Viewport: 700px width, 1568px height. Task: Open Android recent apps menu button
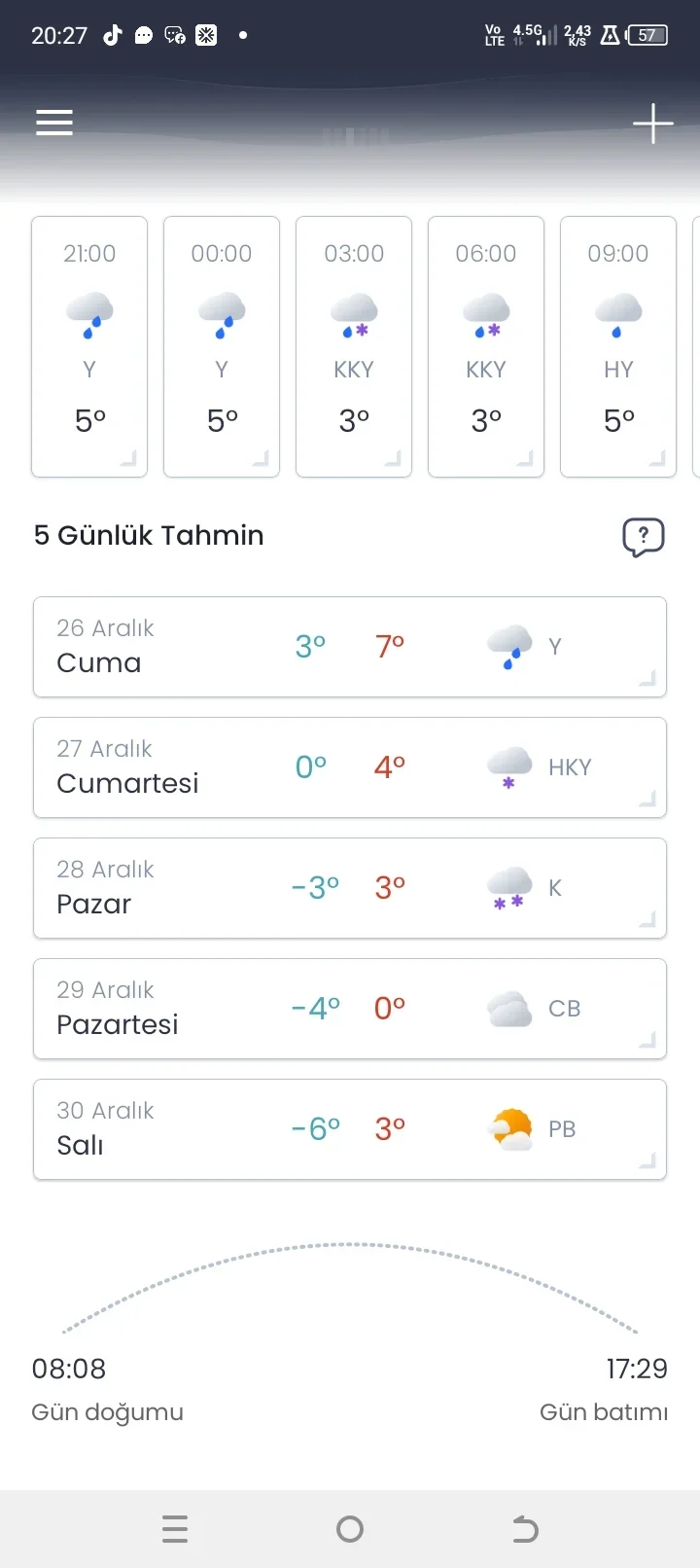pyautogui.click(x=175, y=1529)
